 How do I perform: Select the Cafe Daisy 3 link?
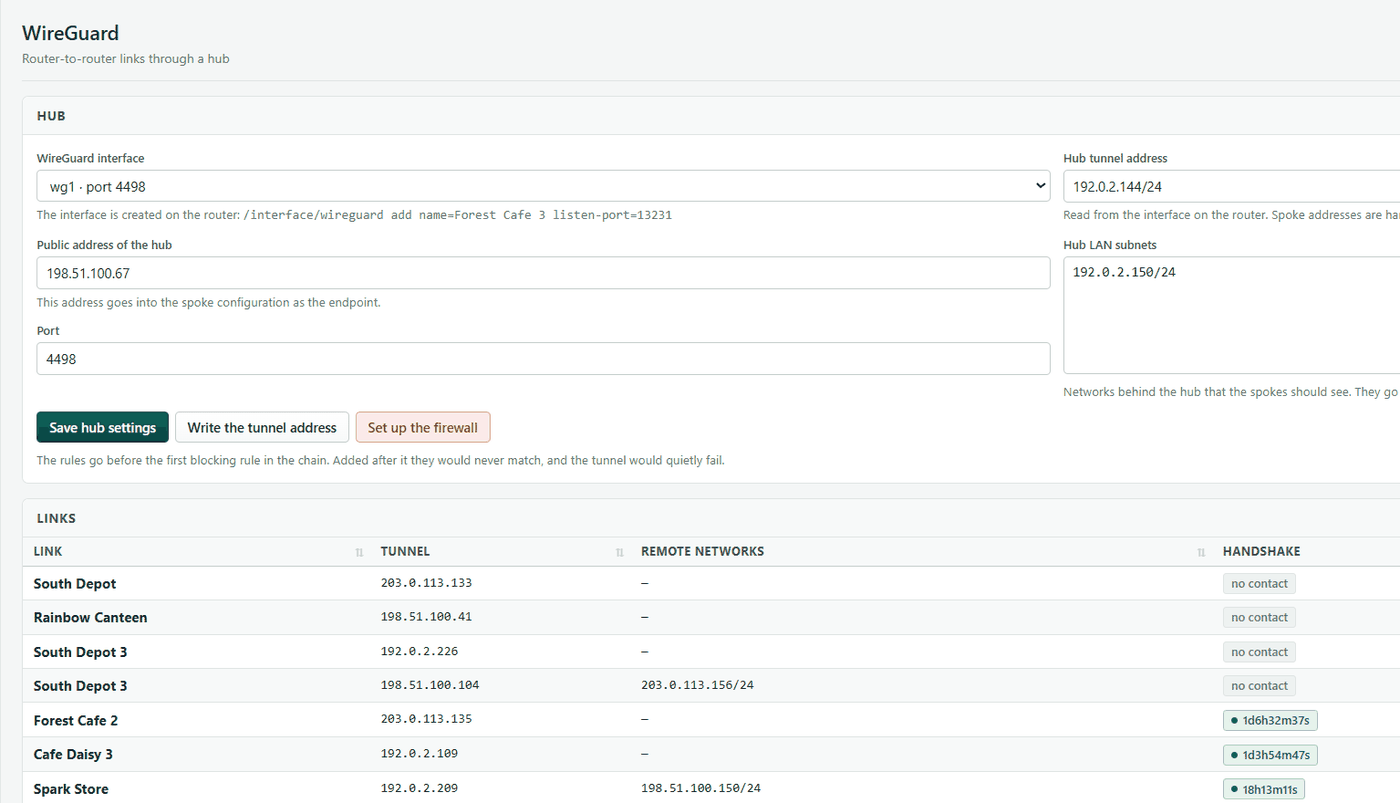(73, 754)
